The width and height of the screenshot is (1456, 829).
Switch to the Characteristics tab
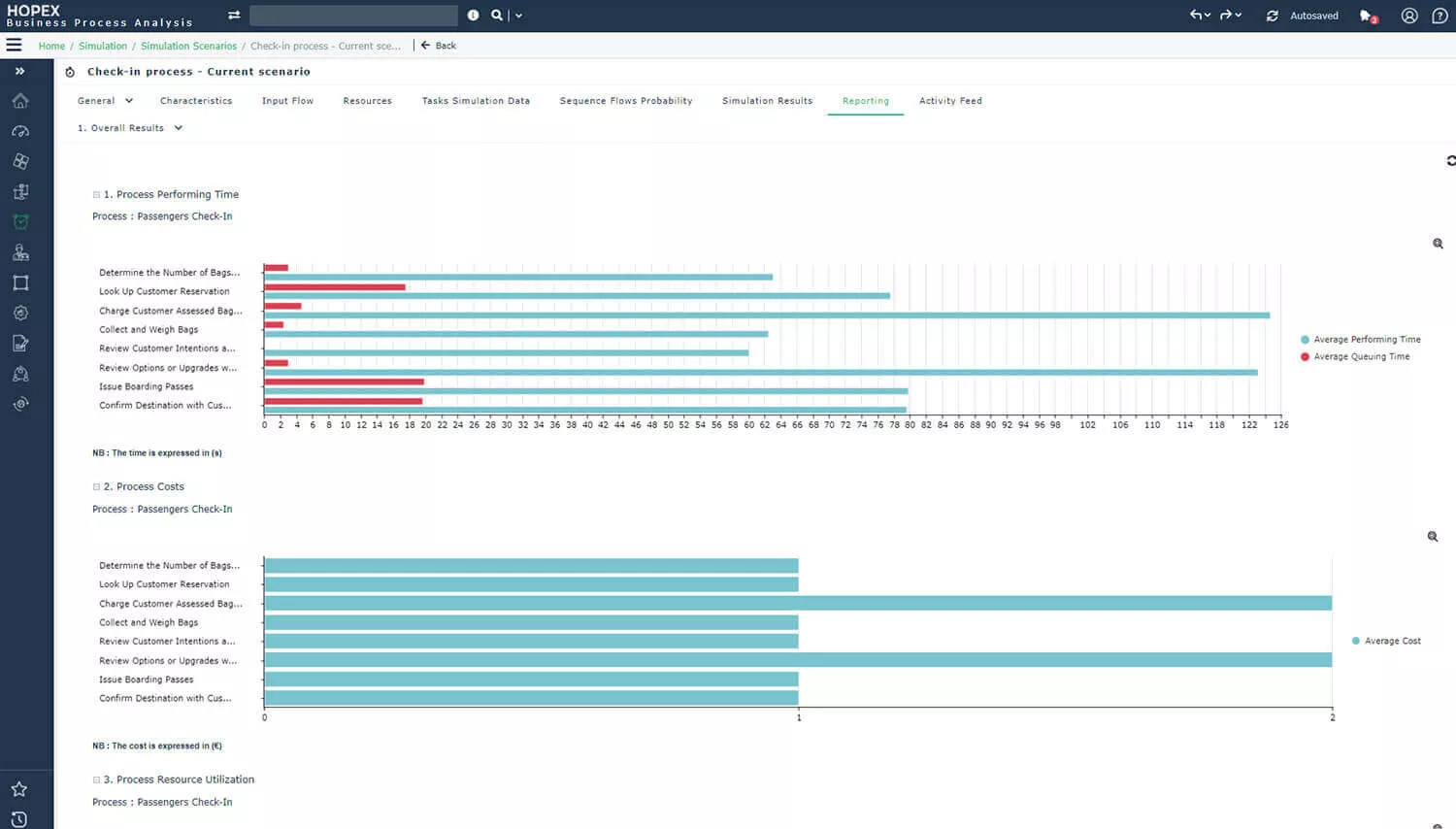[196, 101]
